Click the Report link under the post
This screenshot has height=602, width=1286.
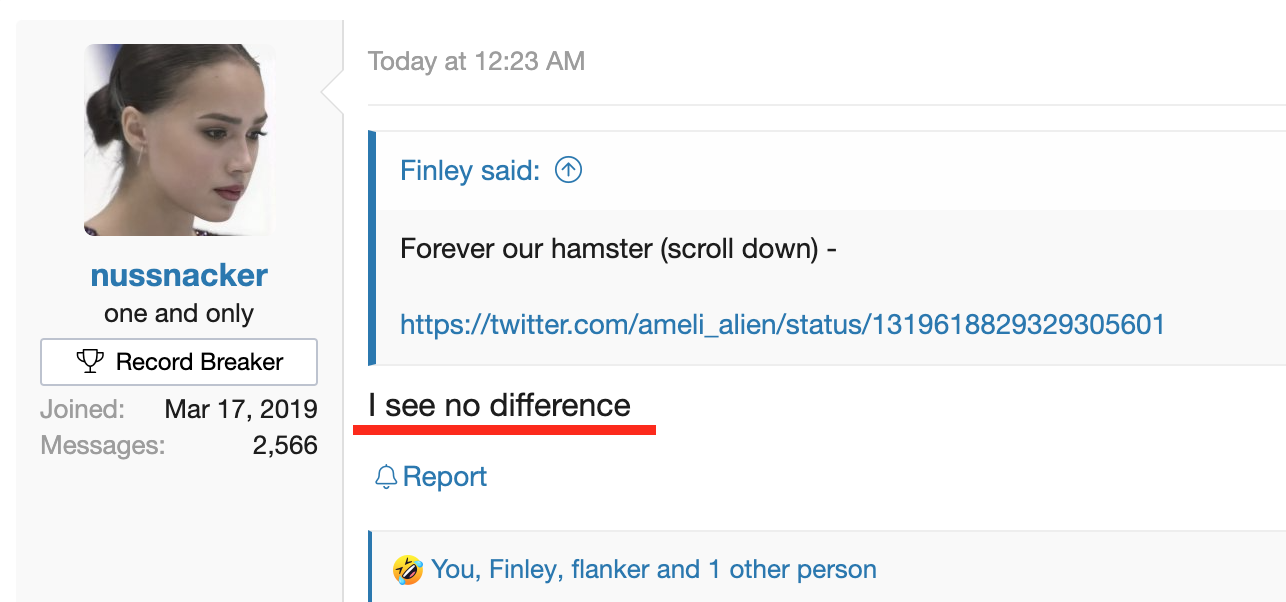point(445,477)
